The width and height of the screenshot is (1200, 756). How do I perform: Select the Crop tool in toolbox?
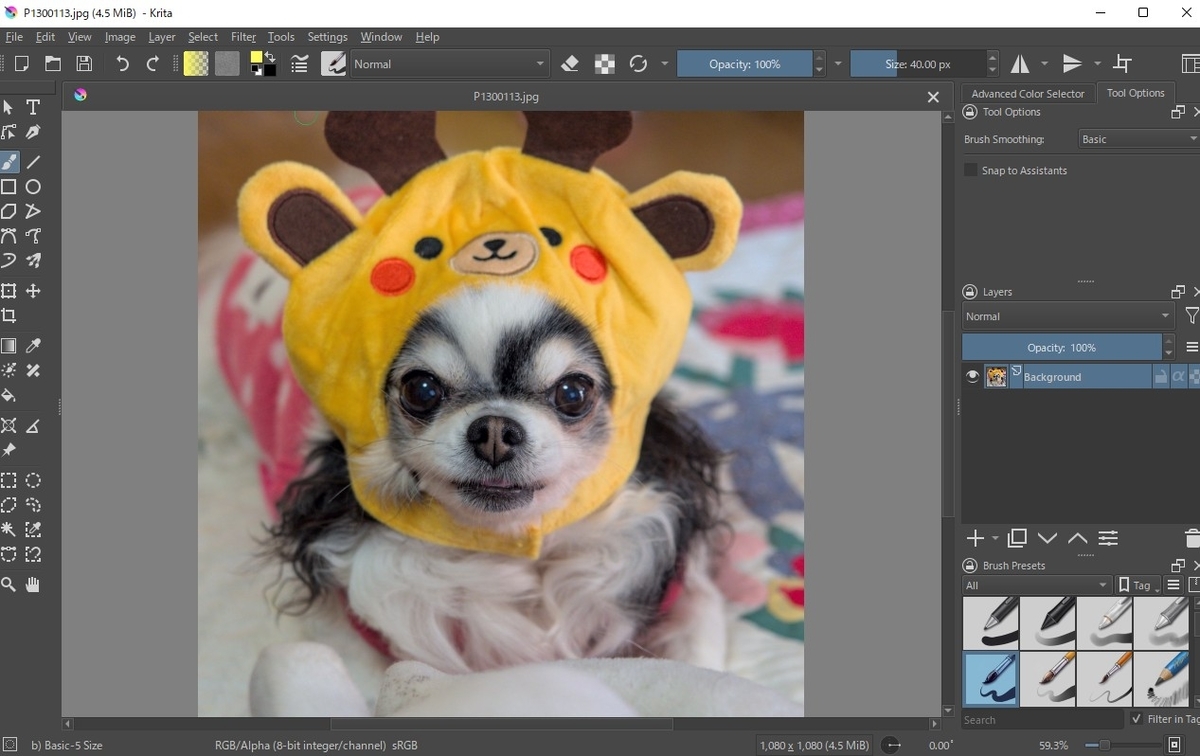(8, 315)
